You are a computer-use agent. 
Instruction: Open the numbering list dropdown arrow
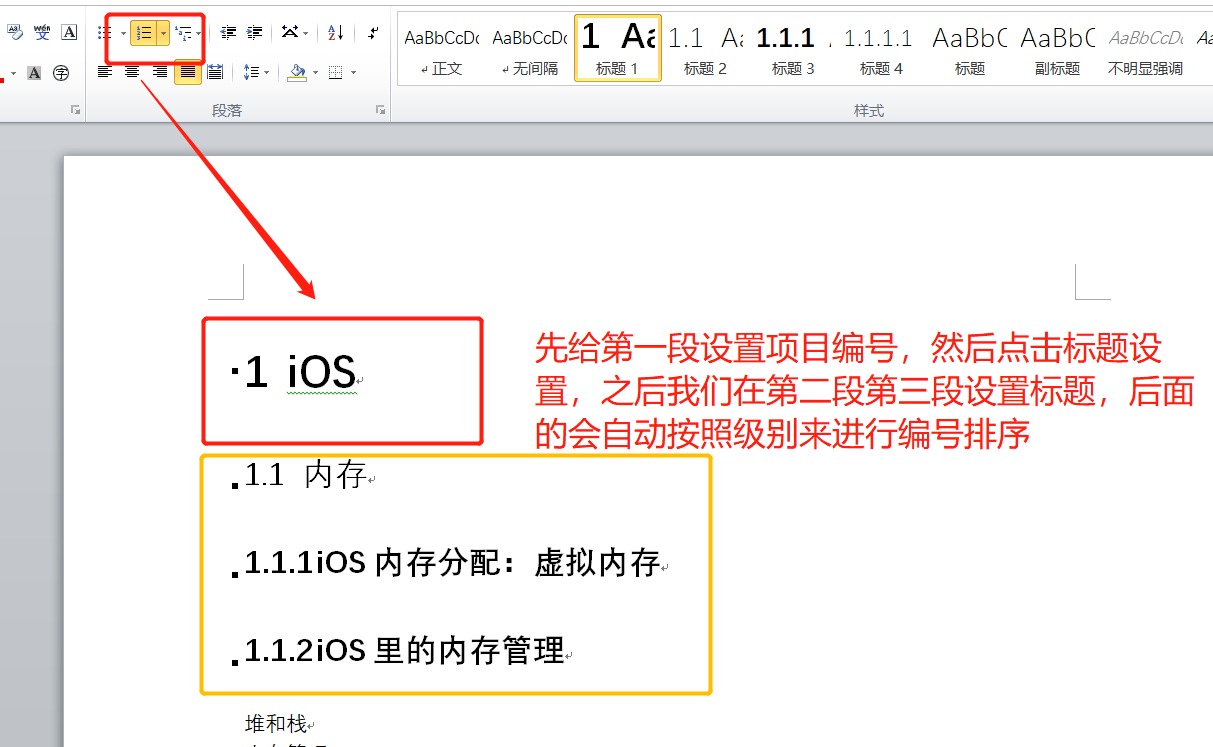tap(163, 33)
